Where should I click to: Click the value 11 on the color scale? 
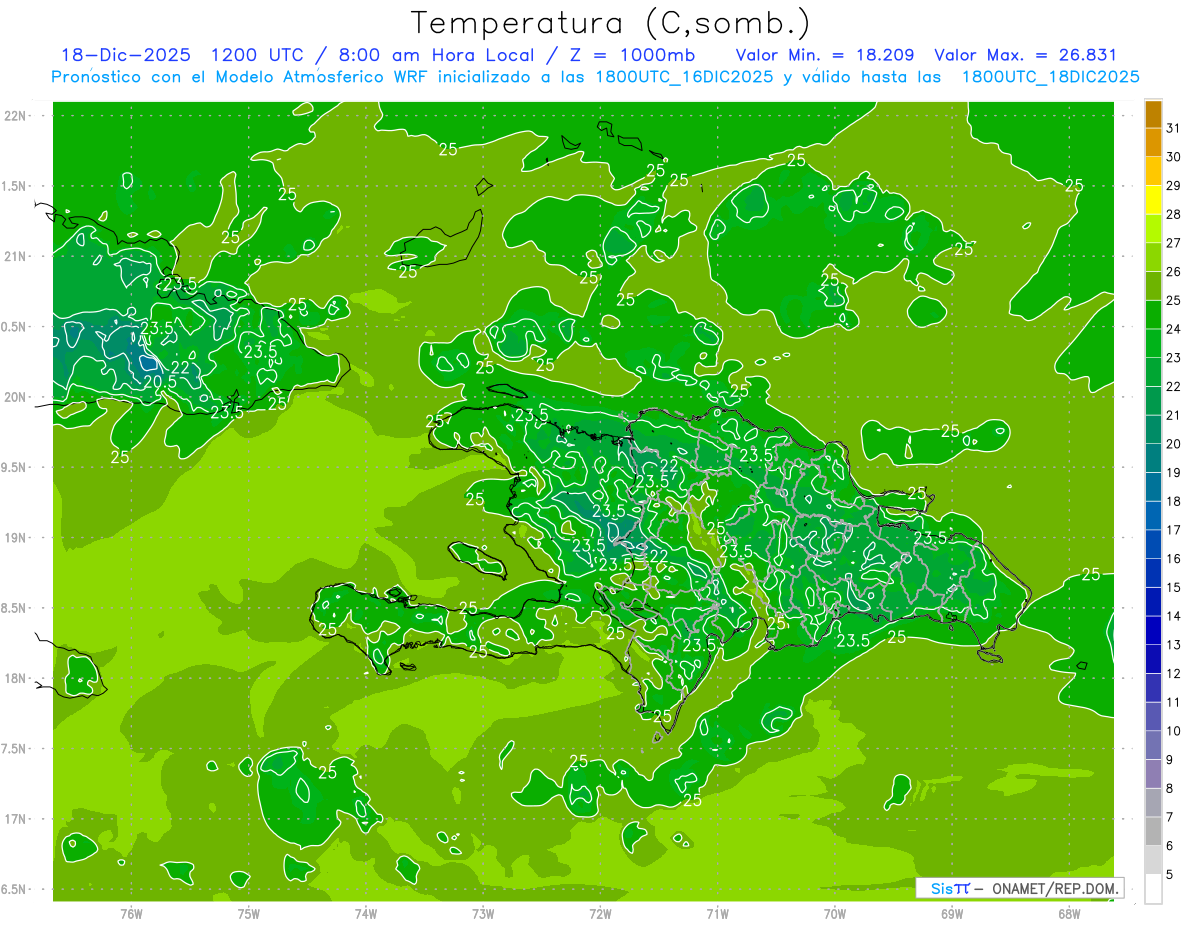1174,702
